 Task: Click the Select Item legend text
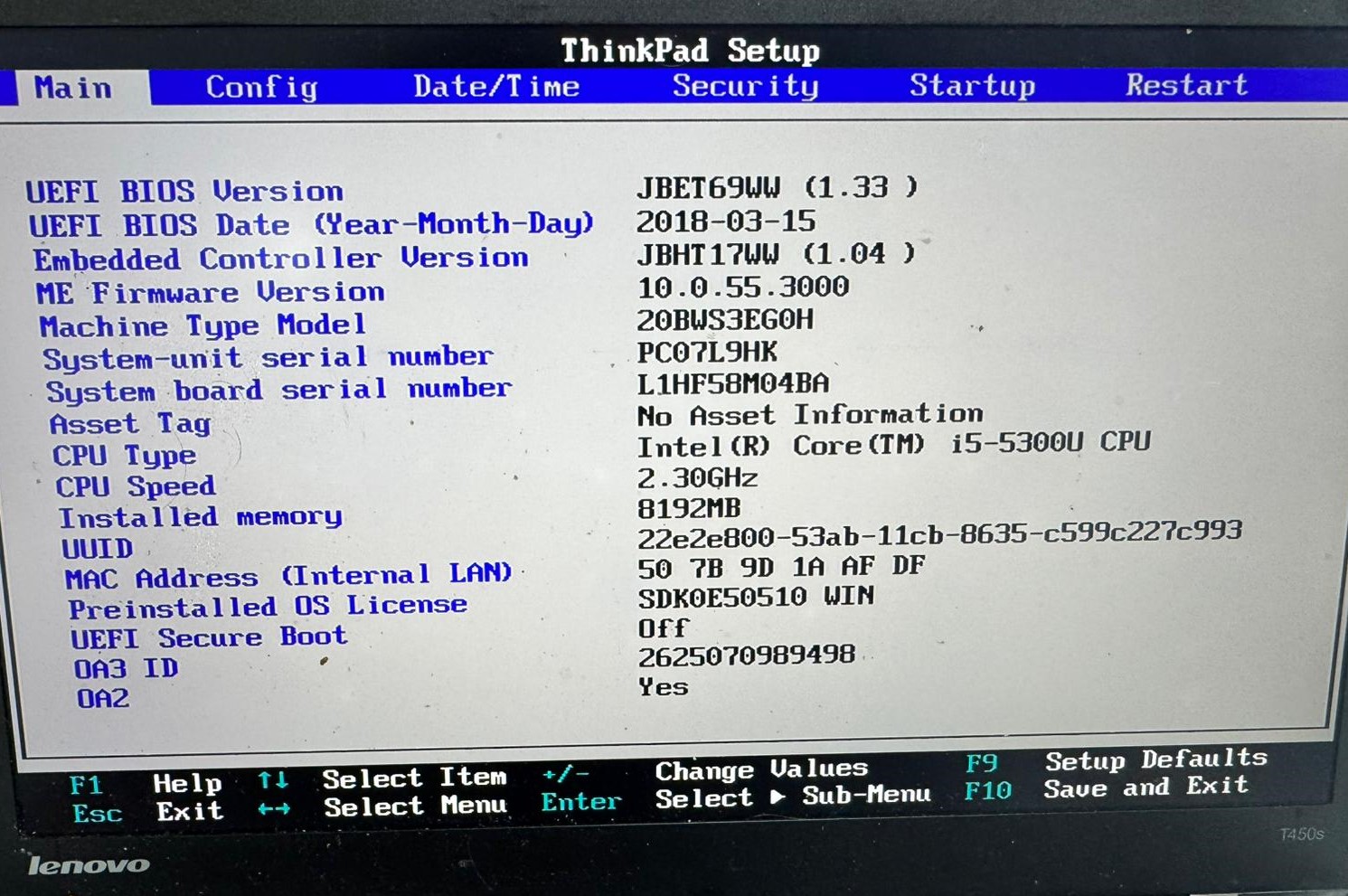[415, 778]
